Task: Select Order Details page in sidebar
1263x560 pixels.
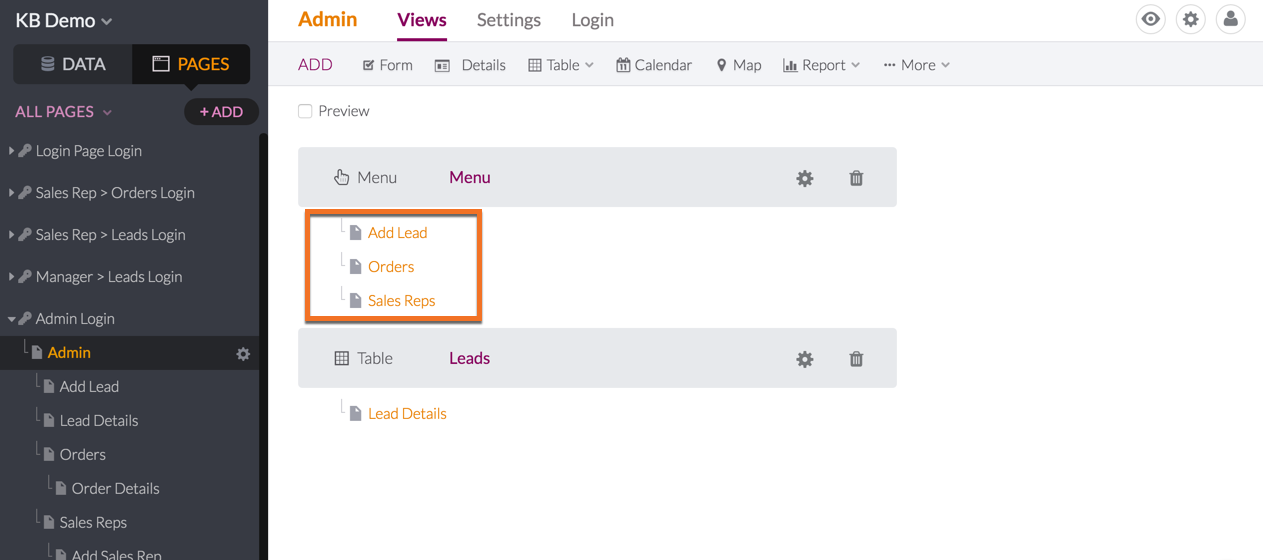Action: pos(115,488)
